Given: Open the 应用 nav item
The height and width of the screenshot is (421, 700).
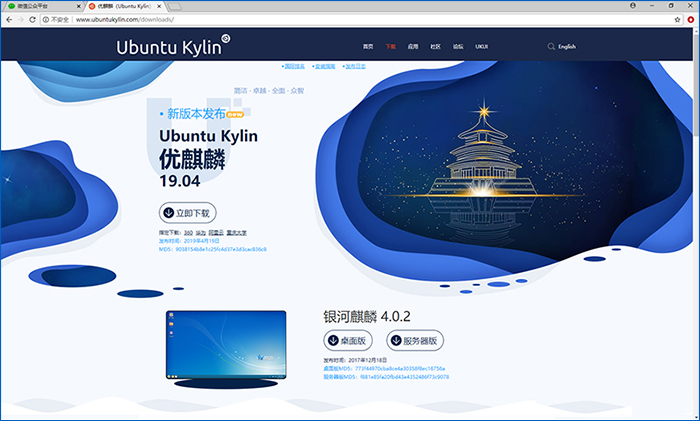Looking at the screenshot, I should pos(413,46).
